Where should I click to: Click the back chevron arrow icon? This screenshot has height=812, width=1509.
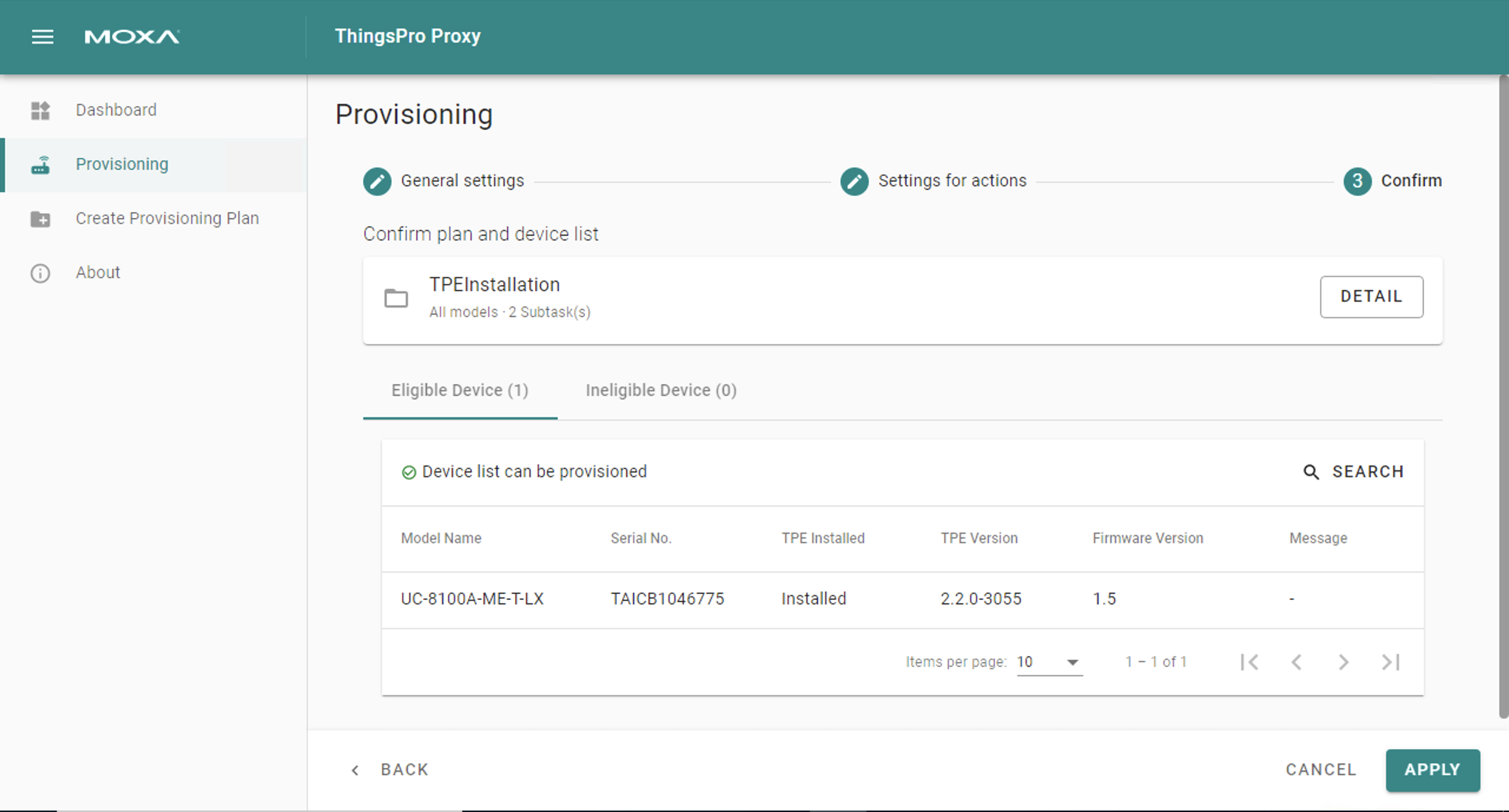(x=355, y=770)
